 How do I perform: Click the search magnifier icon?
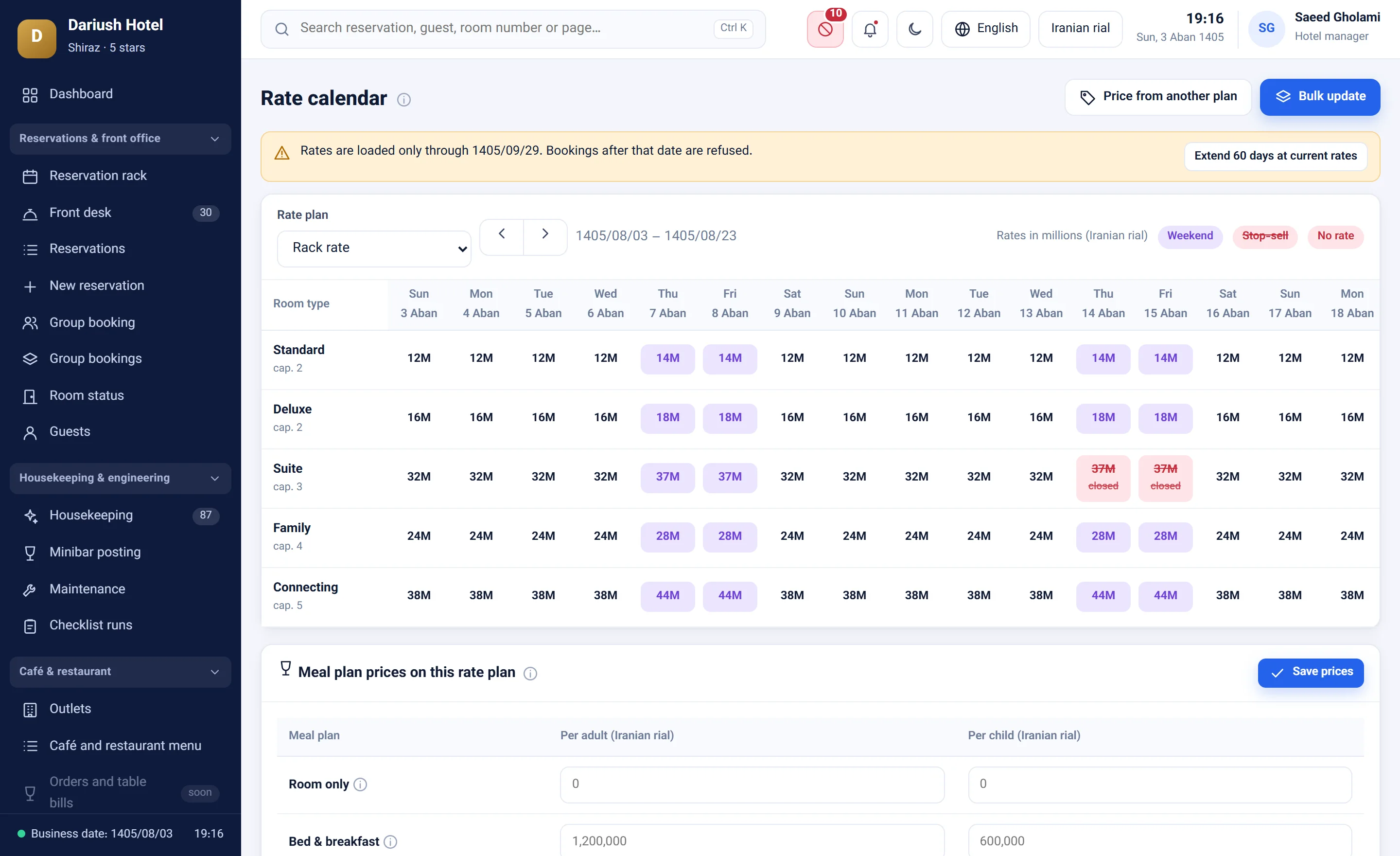click(282, 29)
